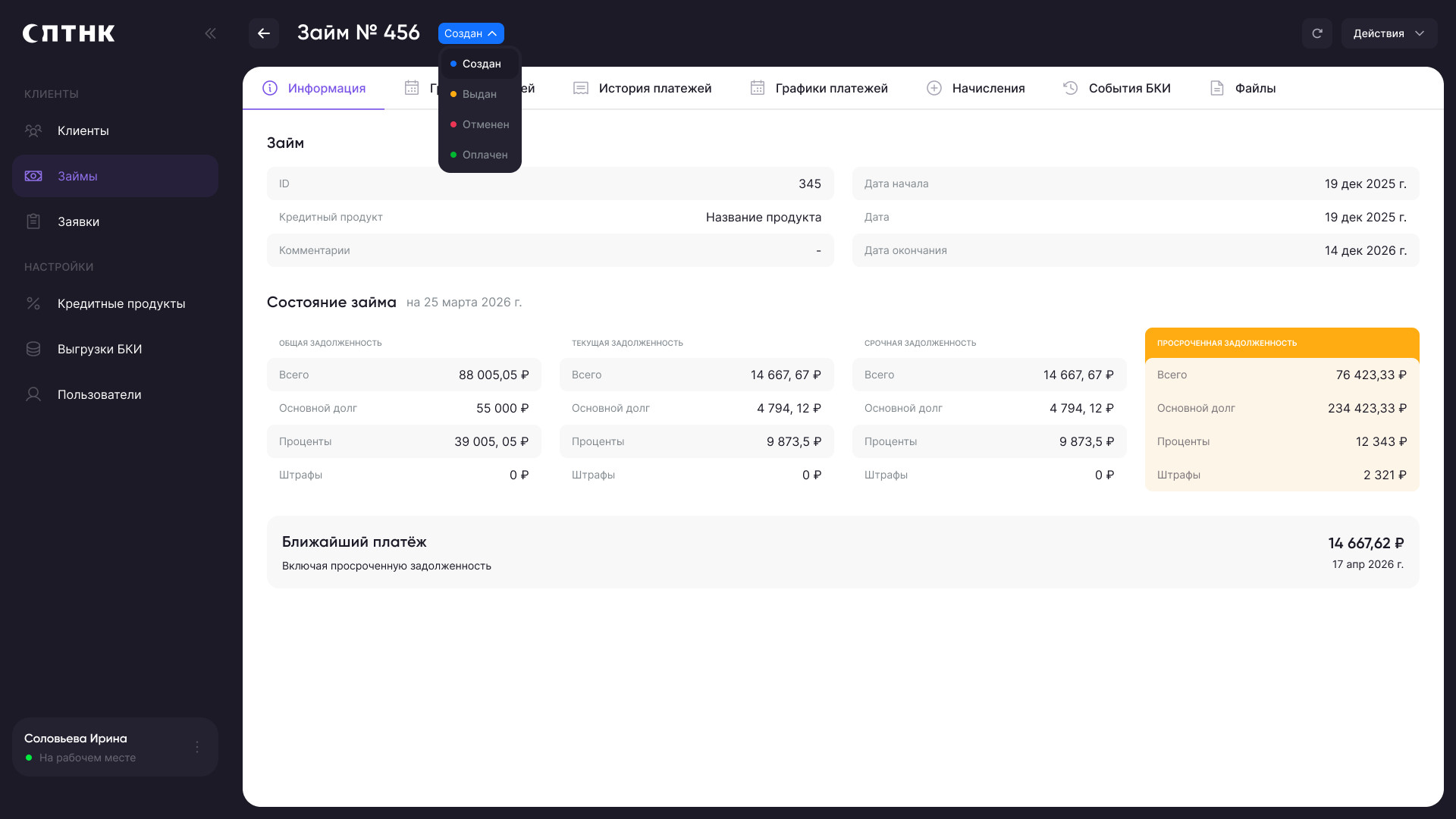Select status Оплачен in dropdown list
Screen dimensions: 1456x819
(479, 155)
